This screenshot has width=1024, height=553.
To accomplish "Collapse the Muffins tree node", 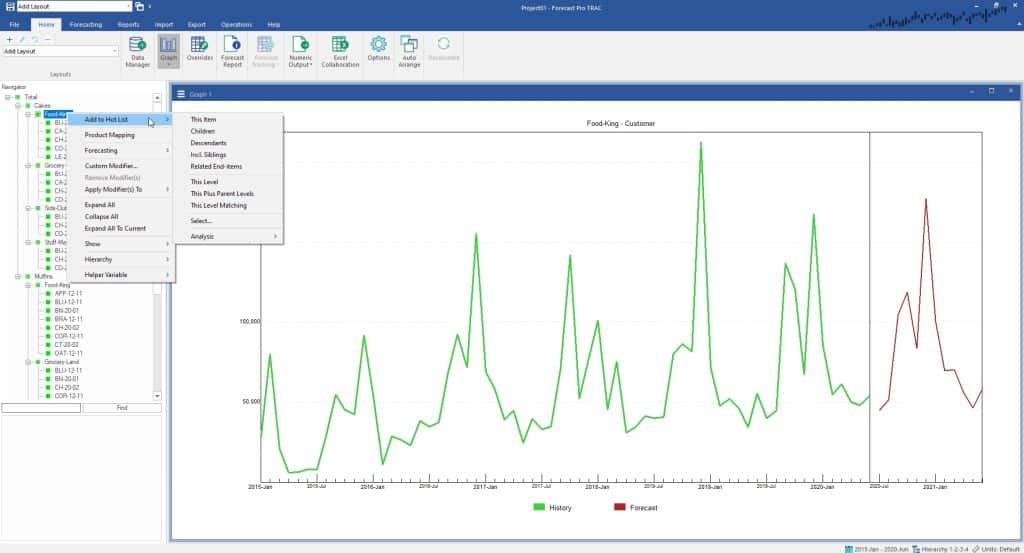I will (x=17, y=277).
